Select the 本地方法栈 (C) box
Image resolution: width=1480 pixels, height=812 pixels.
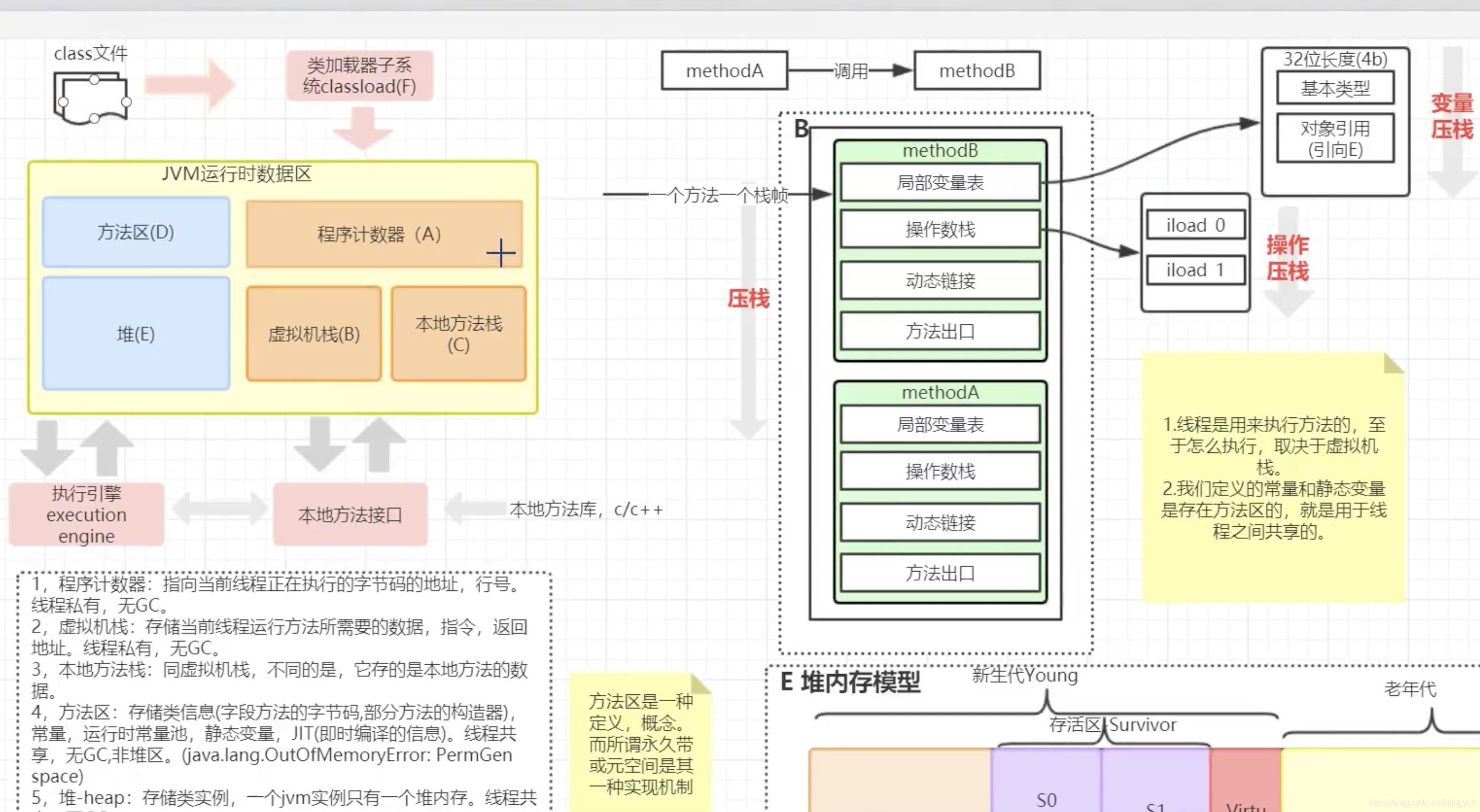(x=458, y=334)
